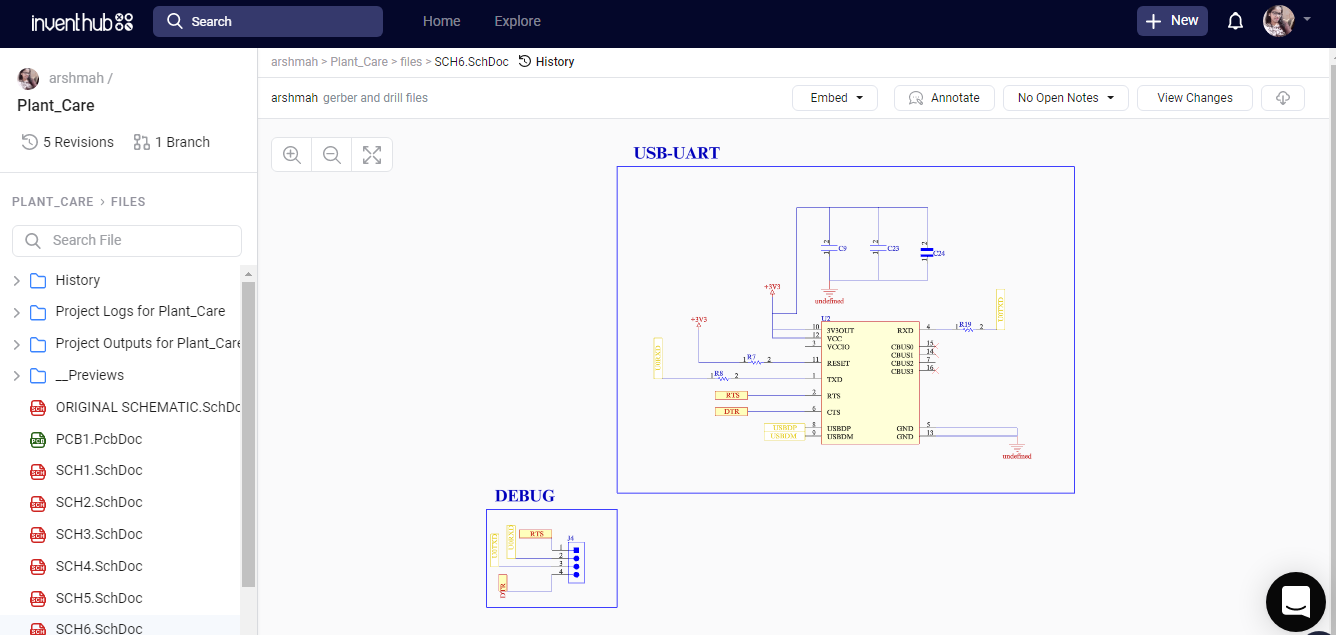The width and height of the screenshot is (1336, 635).
Task: Open 5 Revisions
Action: (x=68, y=142)
